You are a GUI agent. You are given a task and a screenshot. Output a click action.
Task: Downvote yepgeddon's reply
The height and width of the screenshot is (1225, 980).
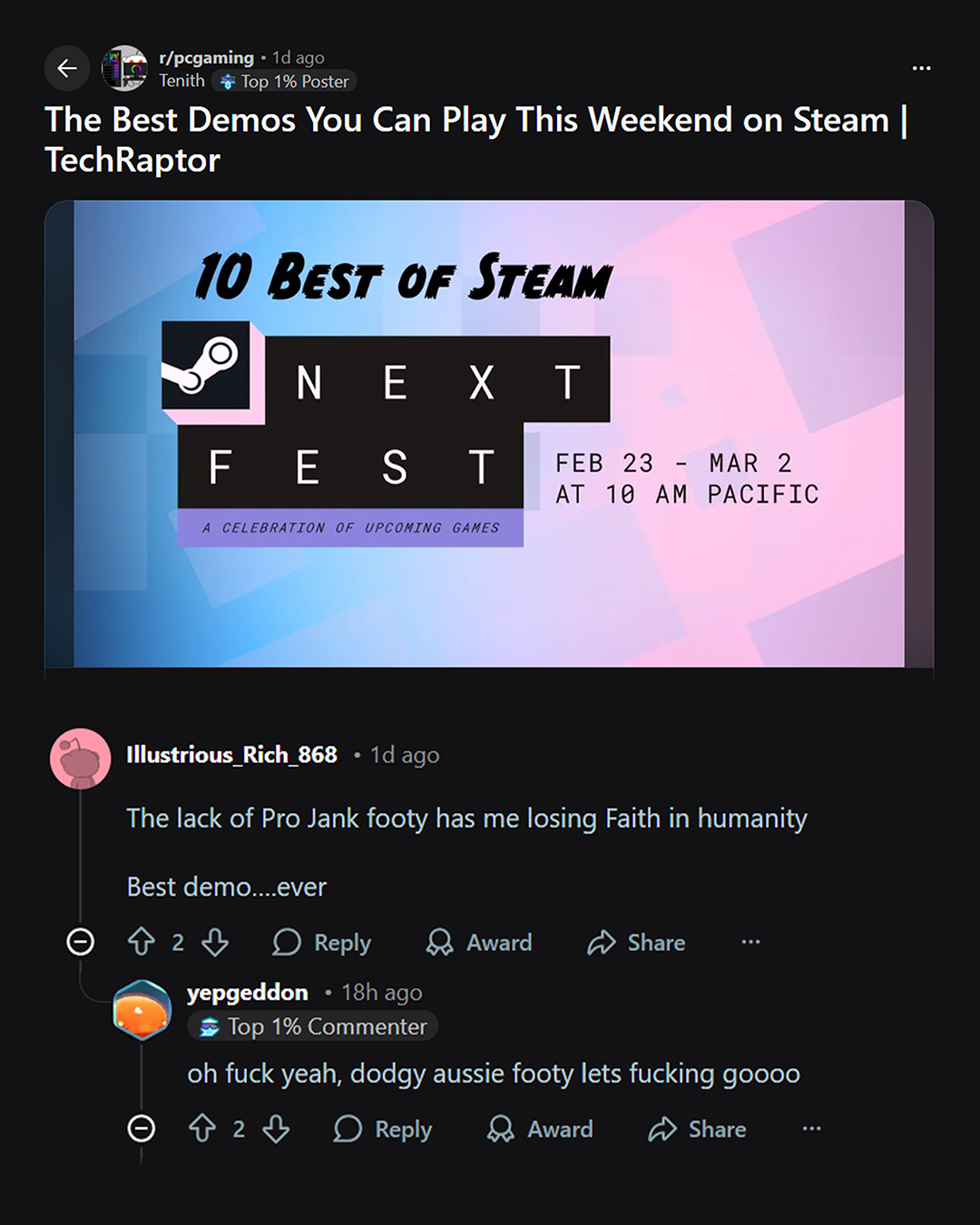tap(276, 1129)
